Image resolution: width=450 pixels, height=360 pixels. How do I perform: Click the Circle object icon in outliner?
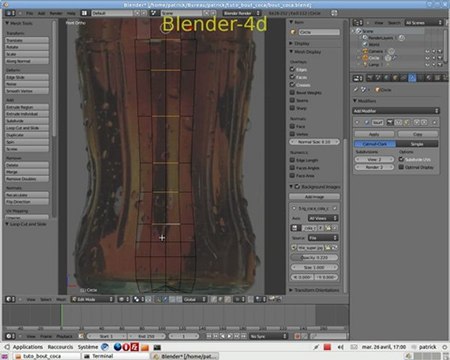pos(365,58)
